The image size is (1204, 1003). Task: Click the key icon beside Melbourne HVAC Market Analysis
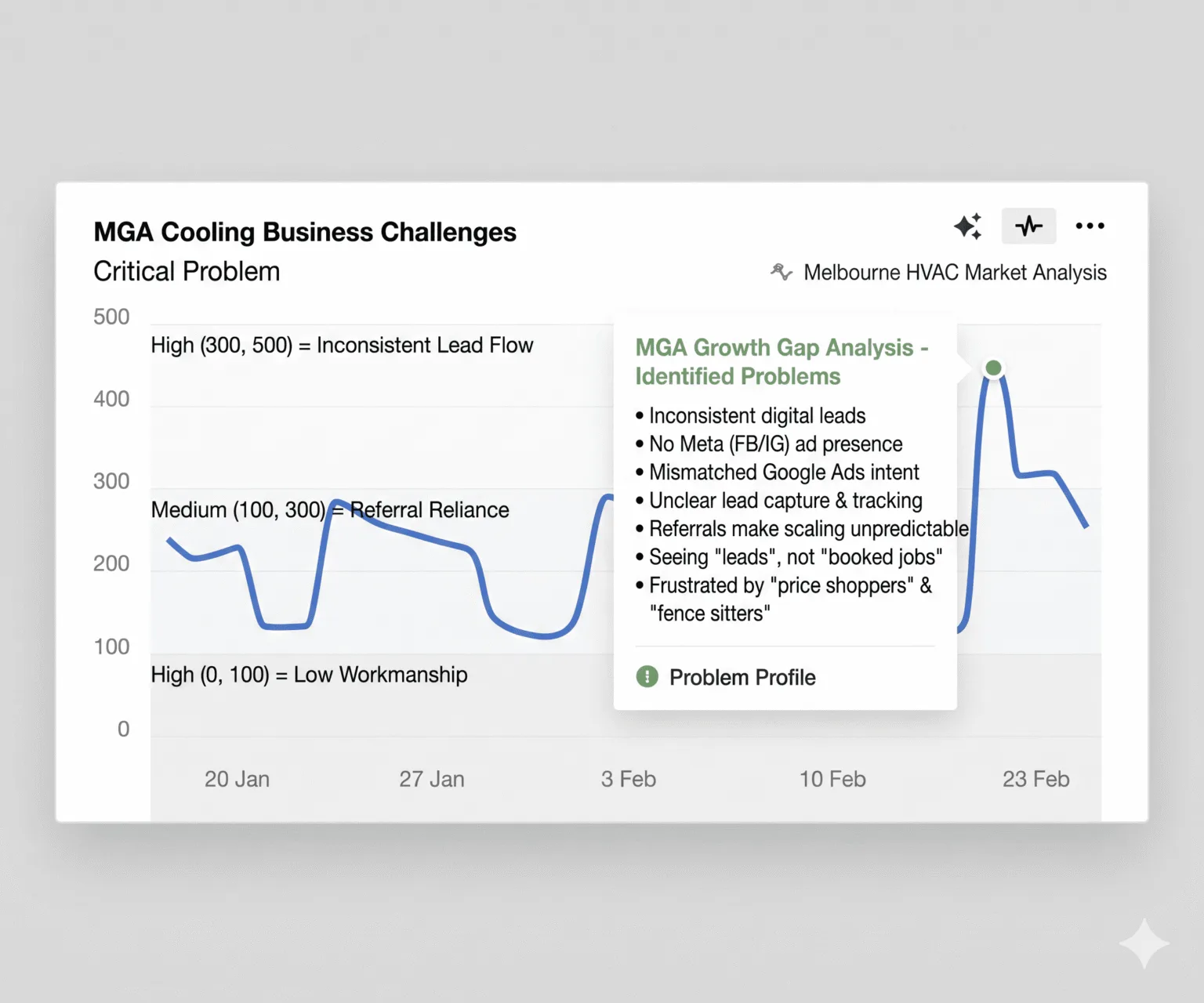click(781, 272)
